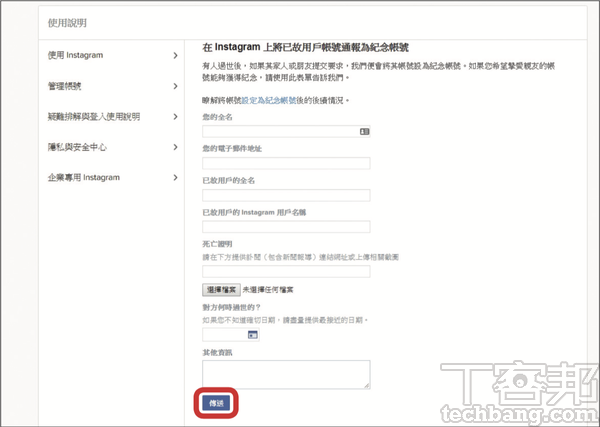This screenshot has width=600, height=427.
Task: Expand chevron next to 企業專用 Instagram
Action: pyautogui.click(x=175, y=178)
